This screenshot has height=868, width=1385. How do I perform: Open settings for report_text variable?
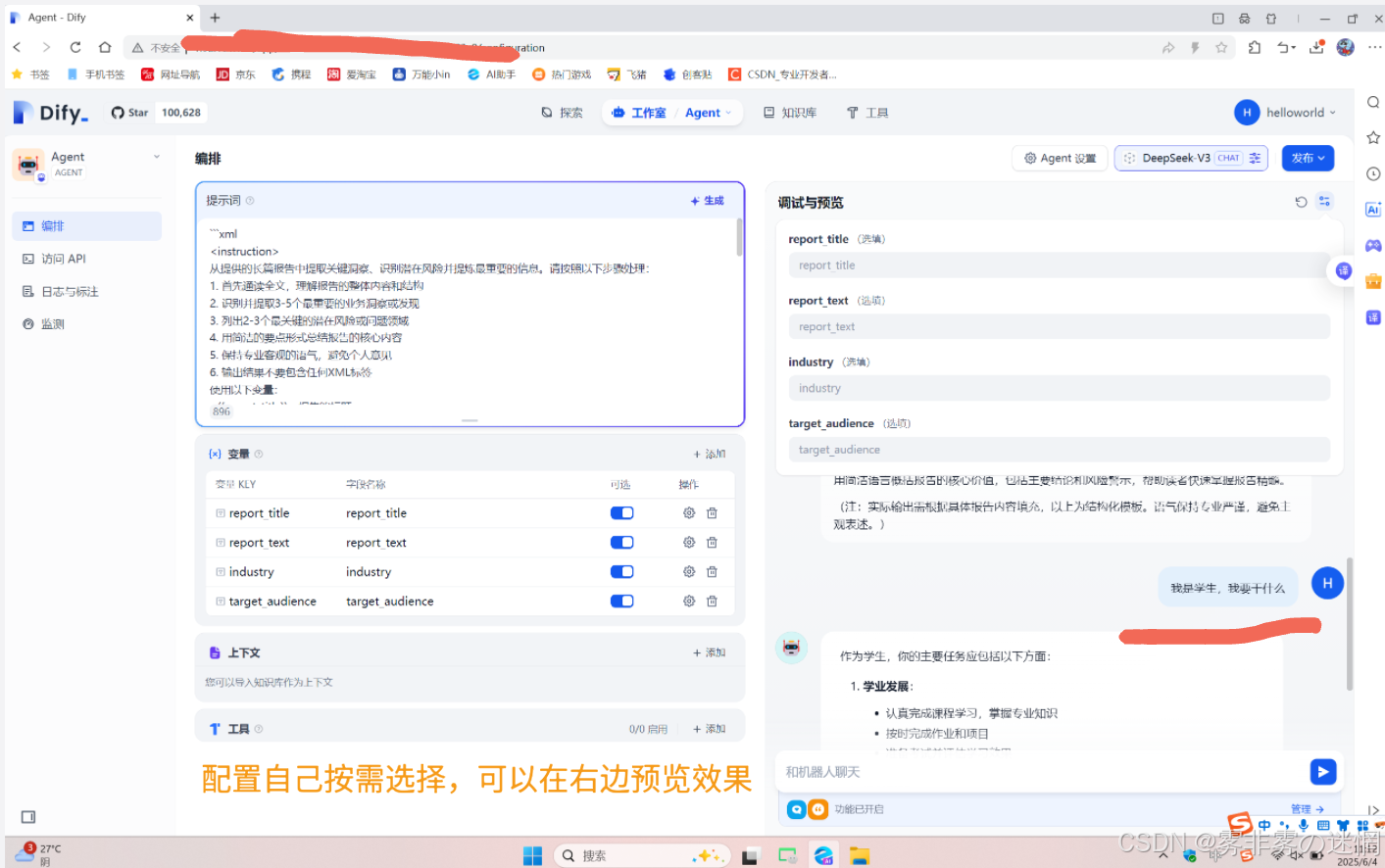689,543
